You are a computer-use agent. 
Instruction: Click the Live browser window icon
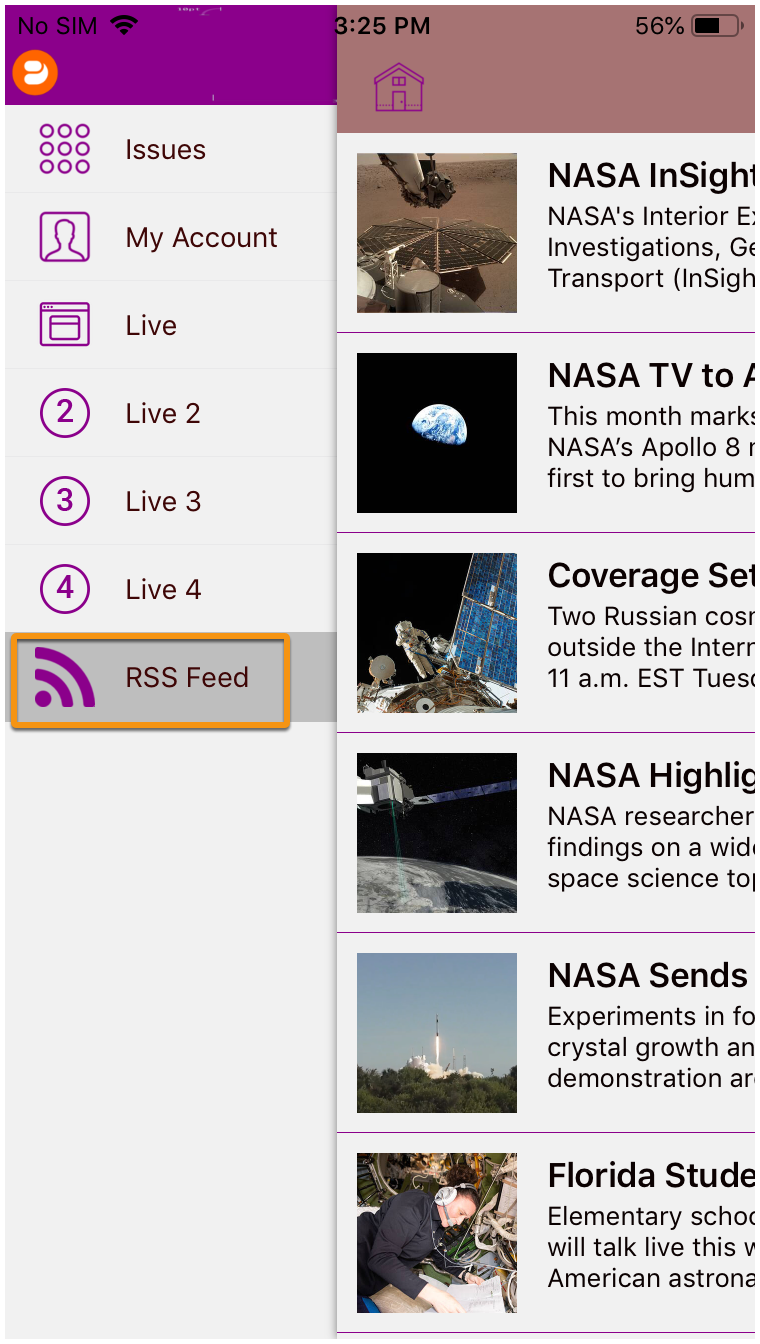[x=65, y=325]
